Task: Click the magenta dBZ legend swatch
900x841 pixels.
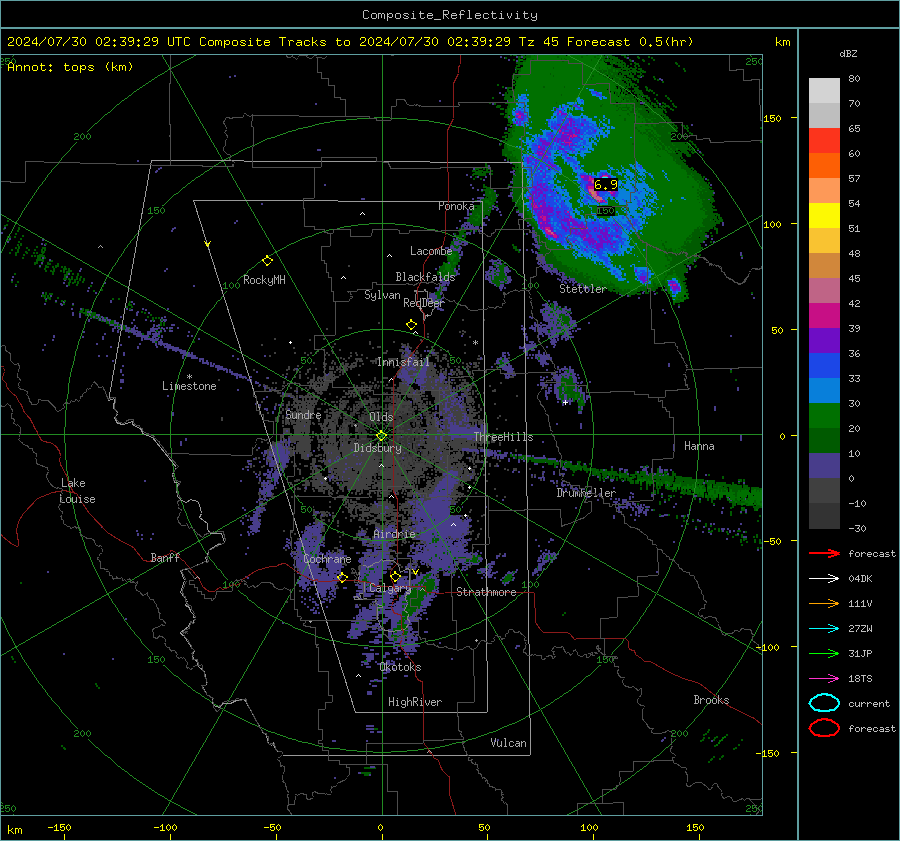Action: pos(824,316)
